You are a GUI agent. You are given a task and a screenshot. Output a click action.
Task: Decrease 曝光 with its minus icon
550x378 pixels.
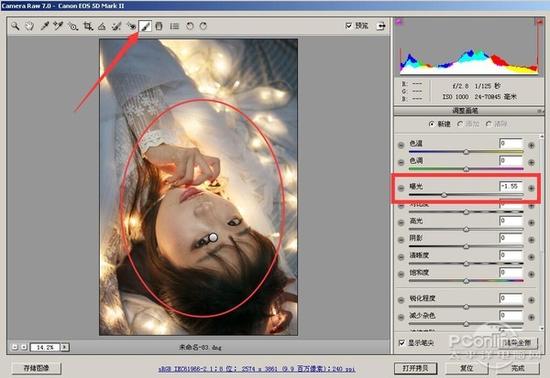point(401,188)
